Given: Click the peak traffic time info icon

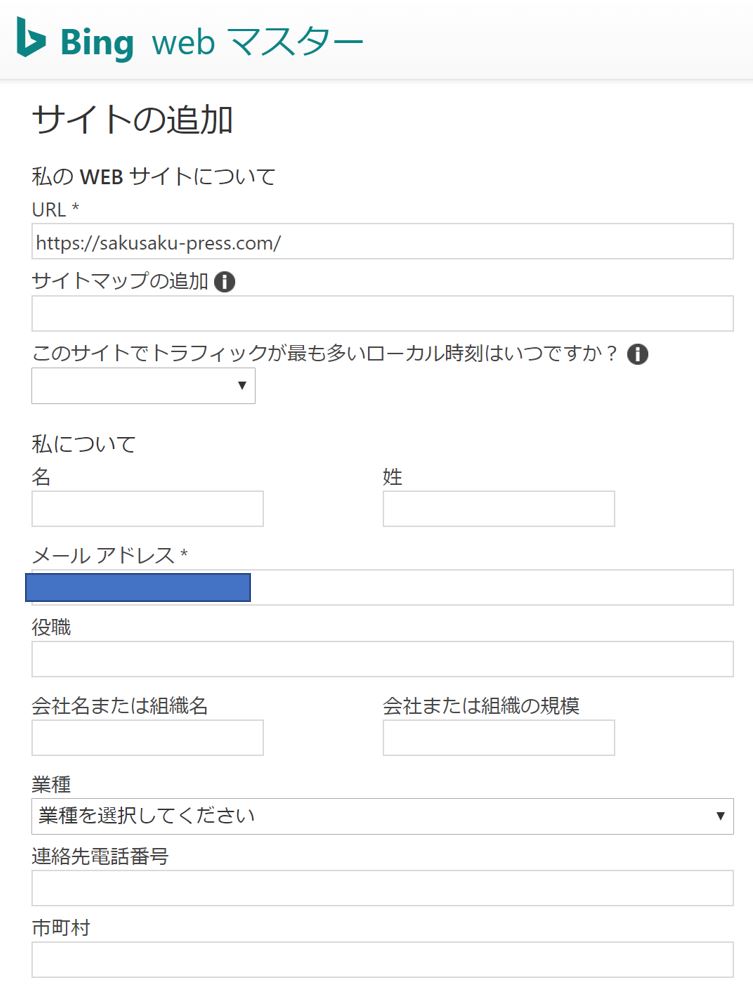Looking at the screenshot, I should coord(637,354).
